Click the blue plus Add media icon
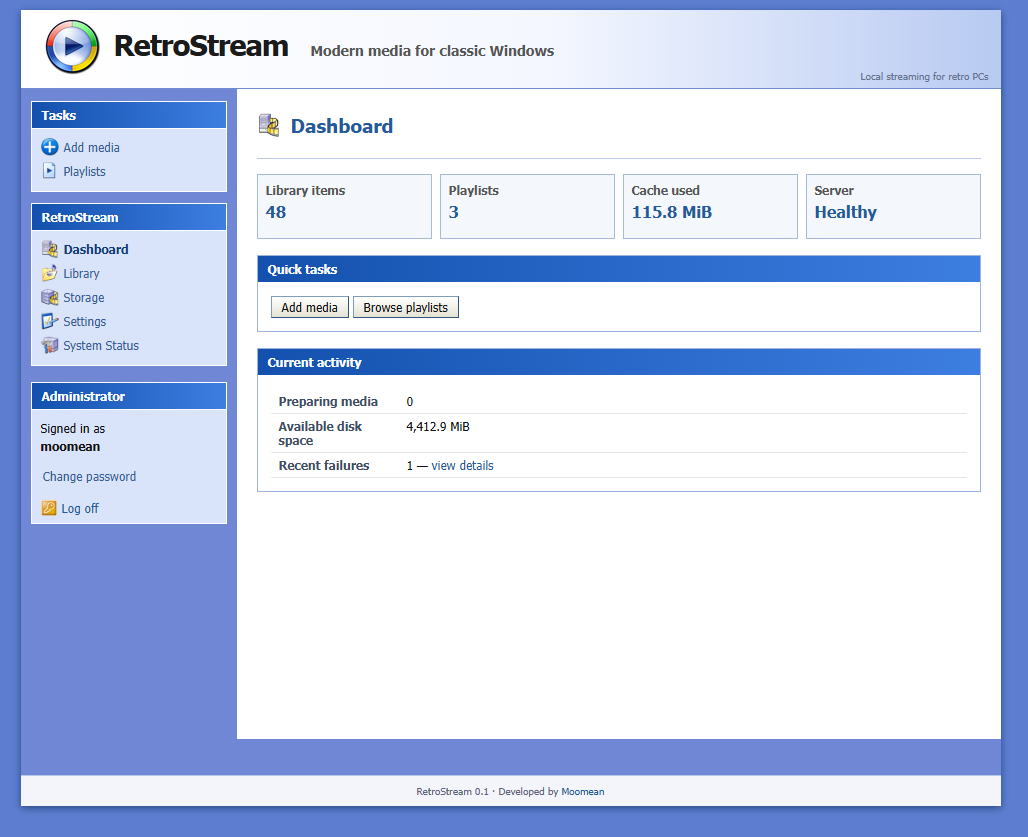 [50, 147]
